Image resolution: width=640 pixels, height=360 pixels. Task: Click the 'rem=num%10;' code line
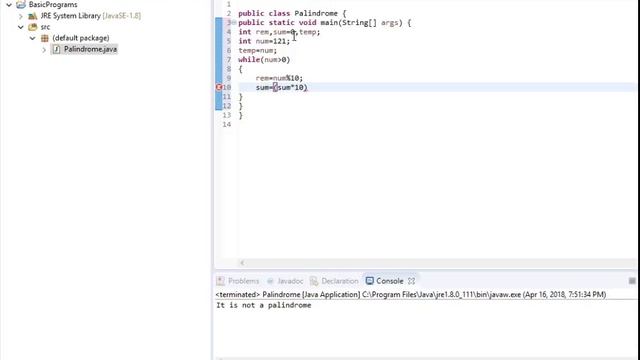[x=279, y=78]
